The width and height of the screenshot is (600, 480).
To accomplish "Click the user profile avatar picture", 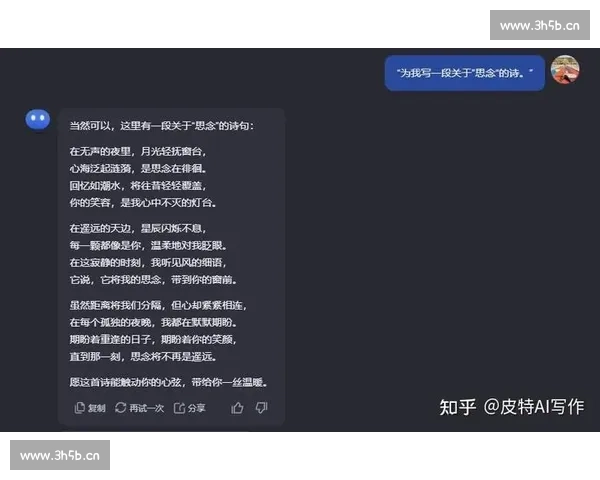I will coord(565,69).
